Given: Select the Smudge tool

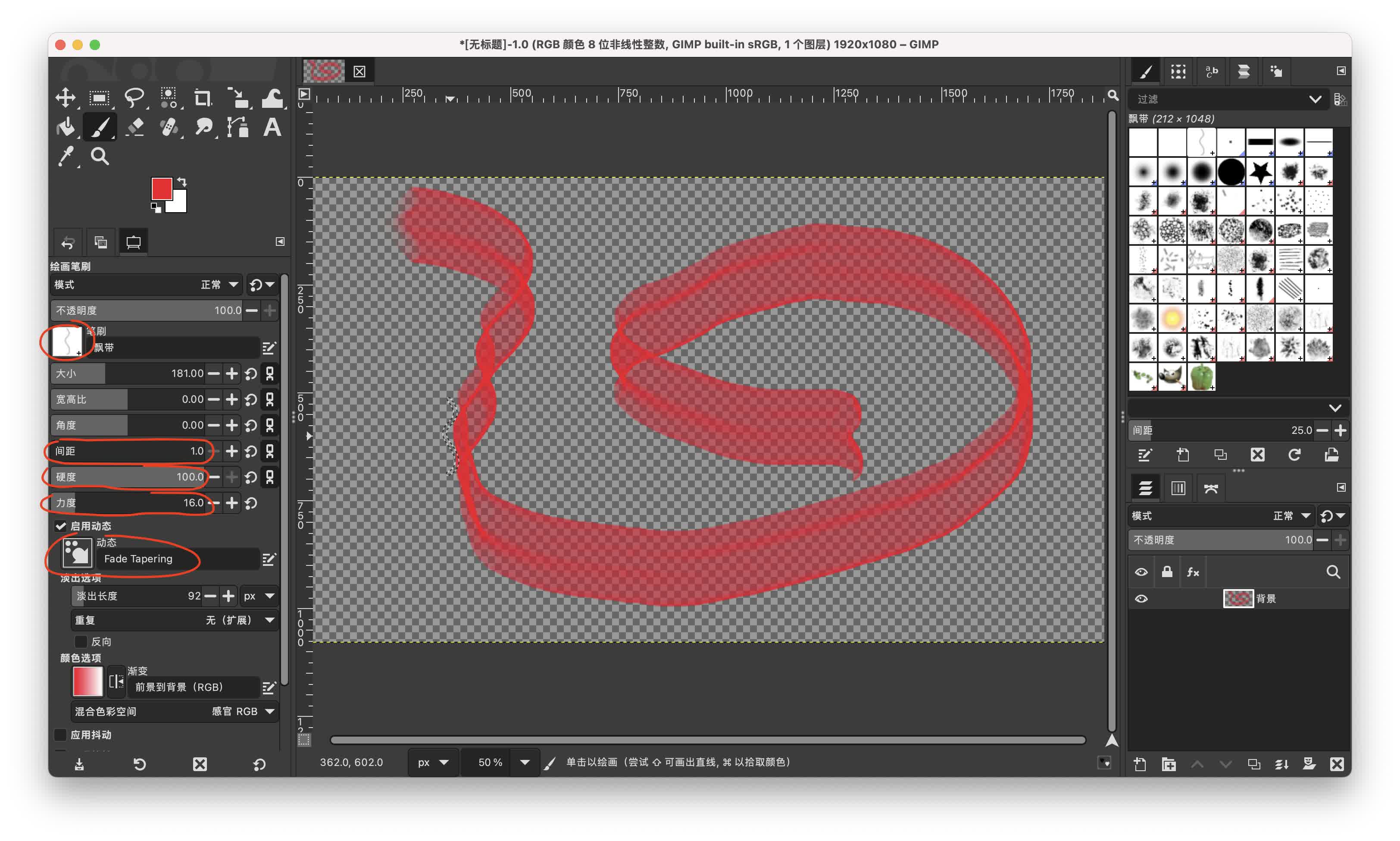Looking at the screenshot, I should point(203,127).
